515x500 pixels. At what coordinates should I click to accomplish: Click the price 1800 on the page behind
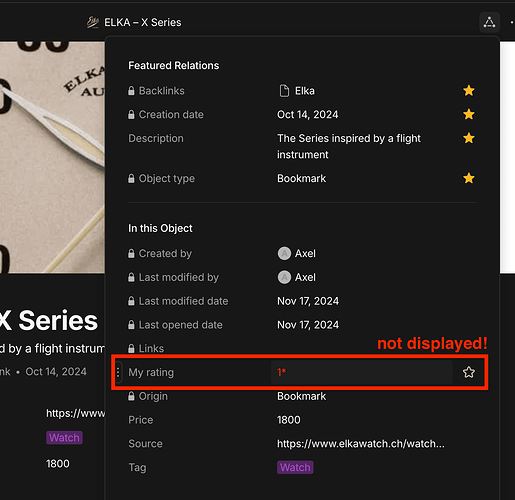coord(58,463)
